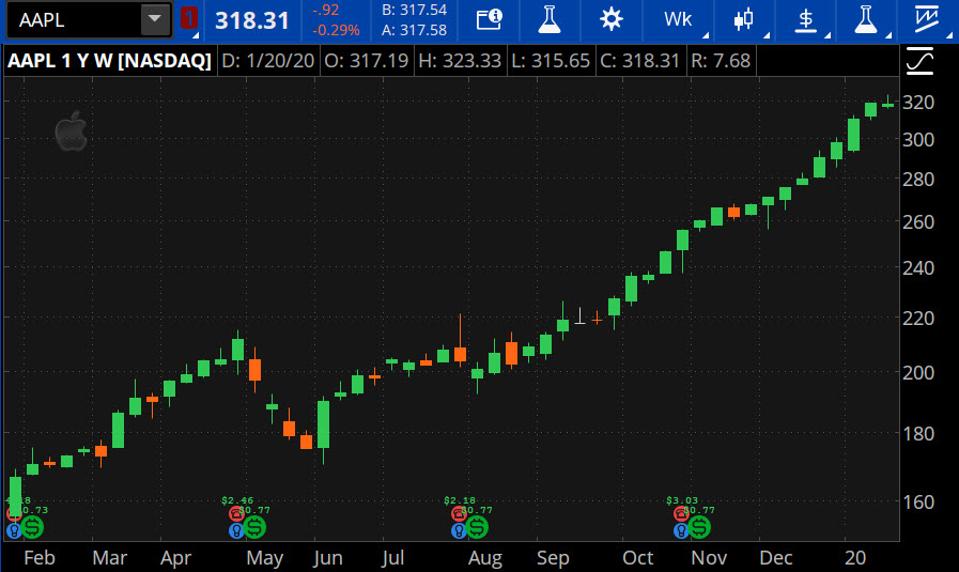
Task: Click the red earnings phone icon near Aug
Action: click(x=458, y=514)
